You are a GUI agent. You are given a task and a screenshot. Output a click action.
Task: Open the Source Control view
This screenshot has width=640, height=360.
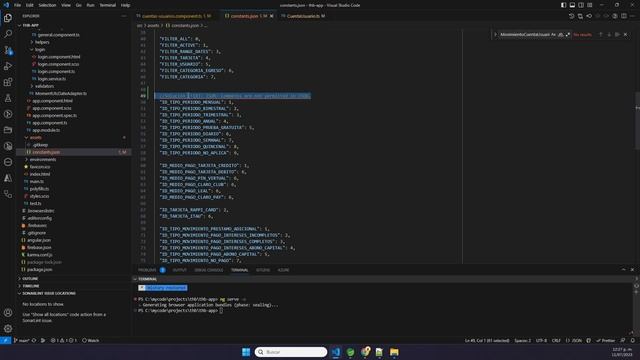(x=8, y=50)
